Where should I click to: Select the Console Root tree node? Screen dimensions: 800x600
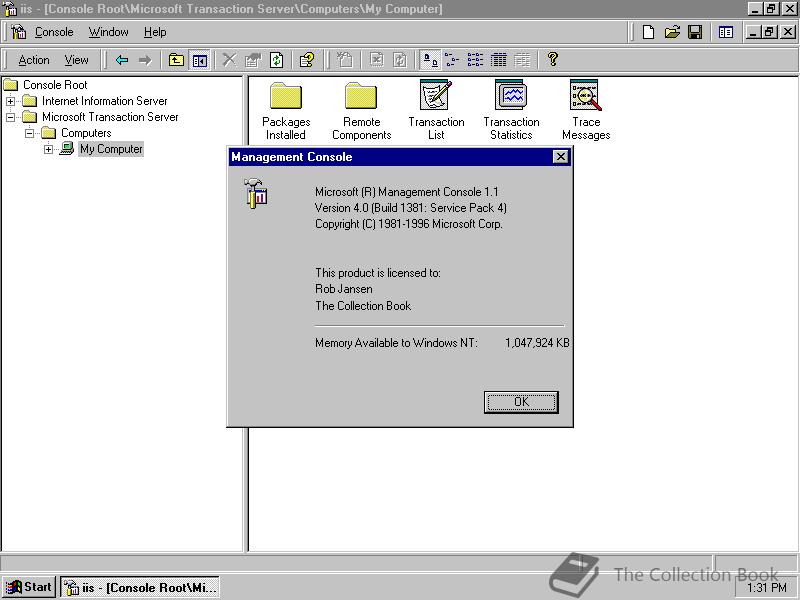point(55,85)
